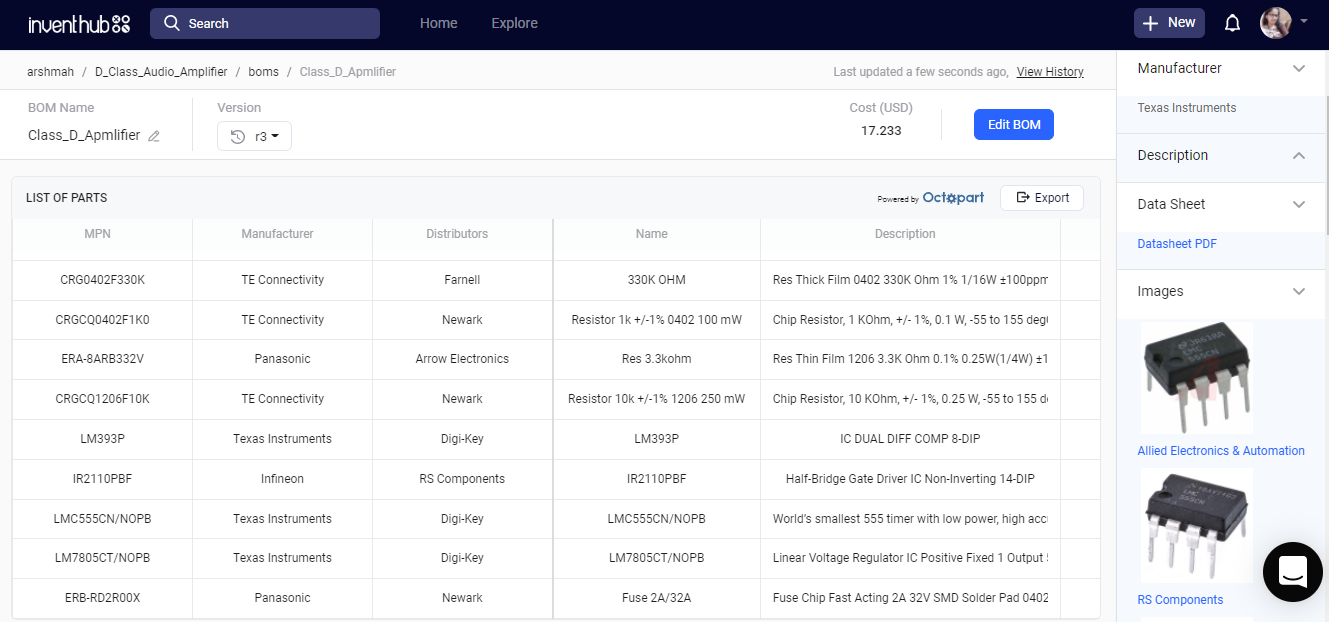Go to the boms breadcrumb link

pos(264,72)
